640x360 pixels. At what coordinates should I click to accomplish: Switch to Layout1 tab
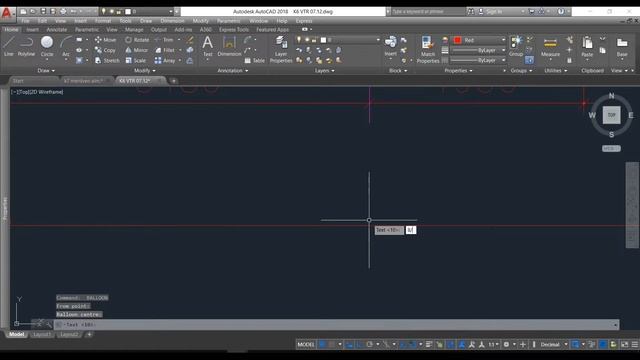42,335
